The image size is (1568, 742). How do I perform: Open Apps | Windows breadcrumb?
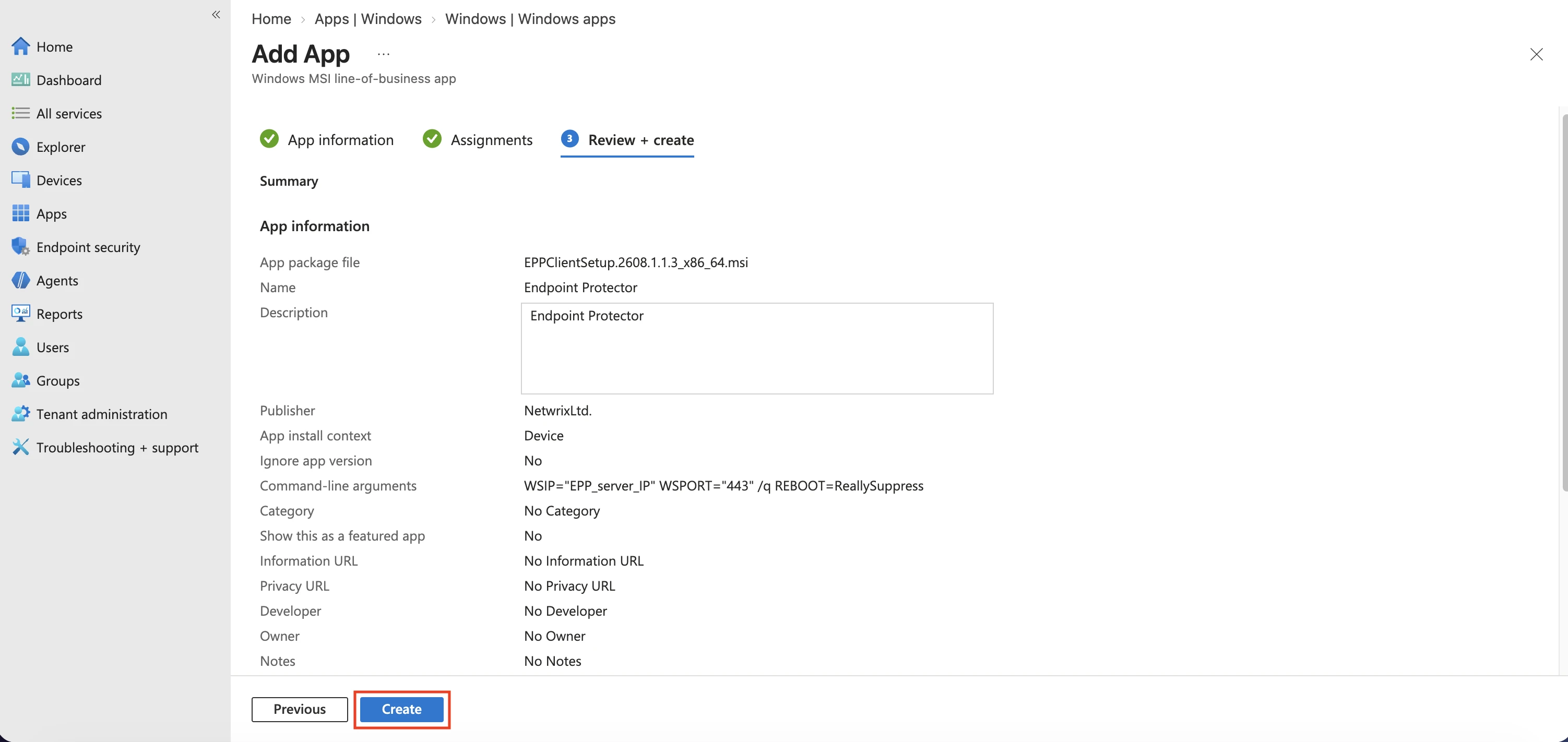367,19
